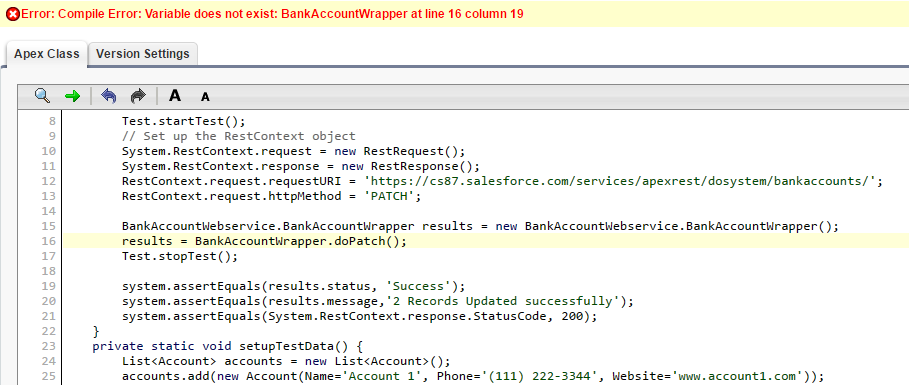Click line number 12 in gutter
The height and width of the screenshot is (385, 909).
coord(49,181)
